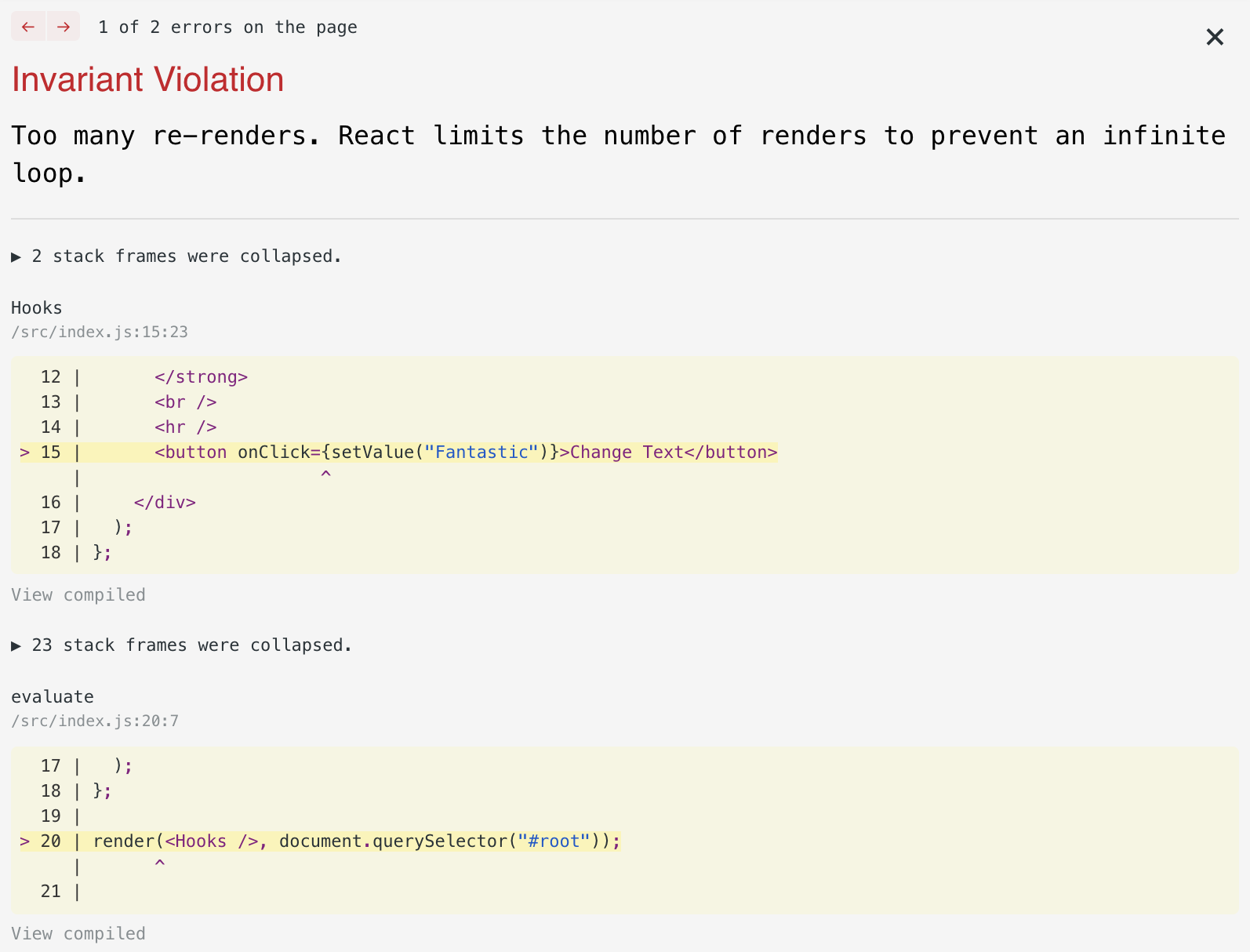1250x952 pixels.
Task: Go to previous error with left arrow
Action: 28,27
